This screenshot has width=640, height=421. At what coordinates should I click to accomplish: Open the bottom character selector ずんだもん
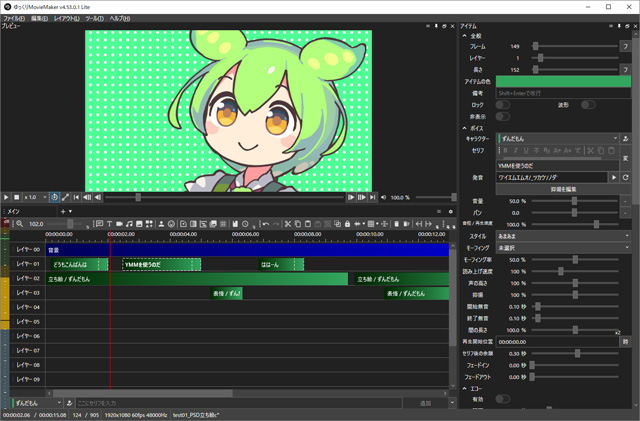point(37,403)
